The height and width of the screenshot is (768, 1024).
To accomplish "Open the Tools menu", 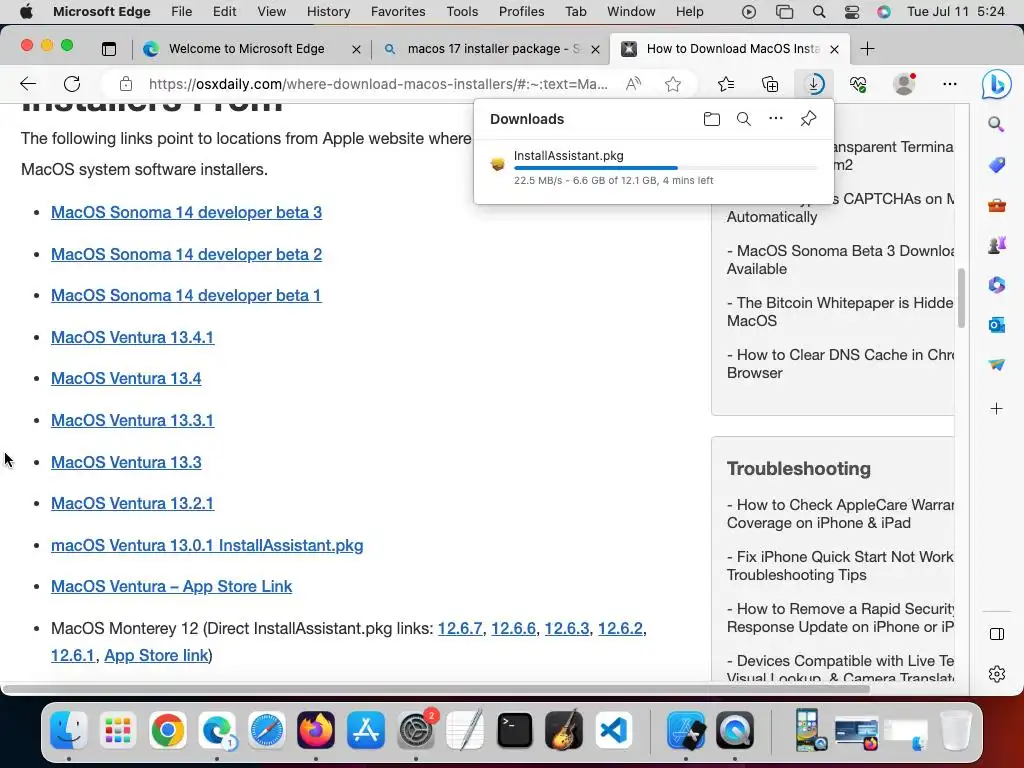I will (x=462, y=12).
